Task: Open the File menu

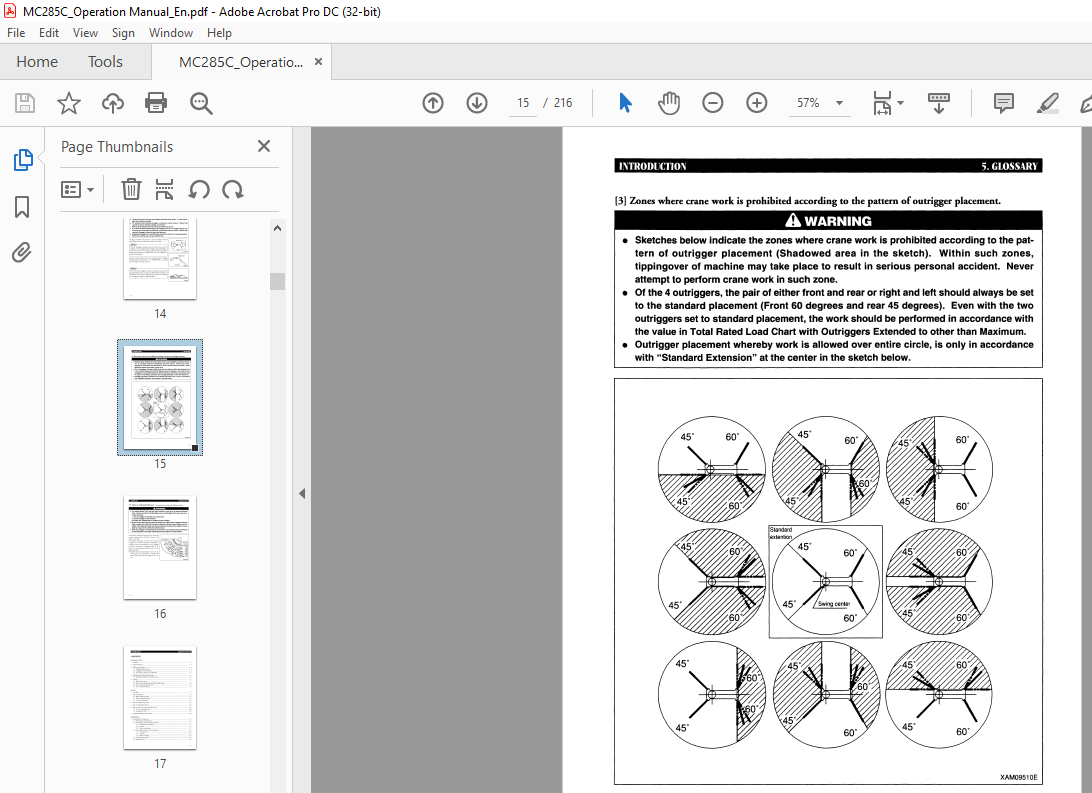Action: point(16,33)
